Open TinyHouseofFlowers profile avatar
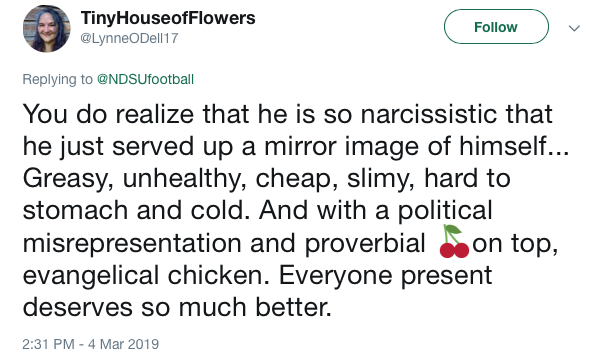The image size is (599, 363). tap(47, 29)
